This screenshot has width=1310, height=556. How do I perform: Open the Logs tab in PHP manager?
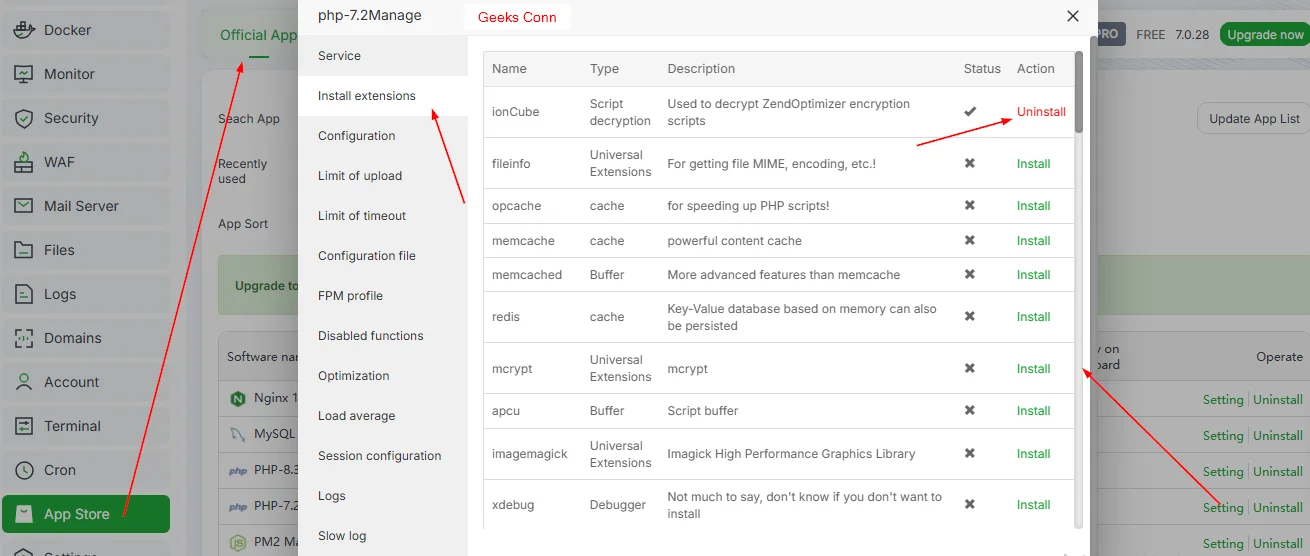(x=383, y=496)
